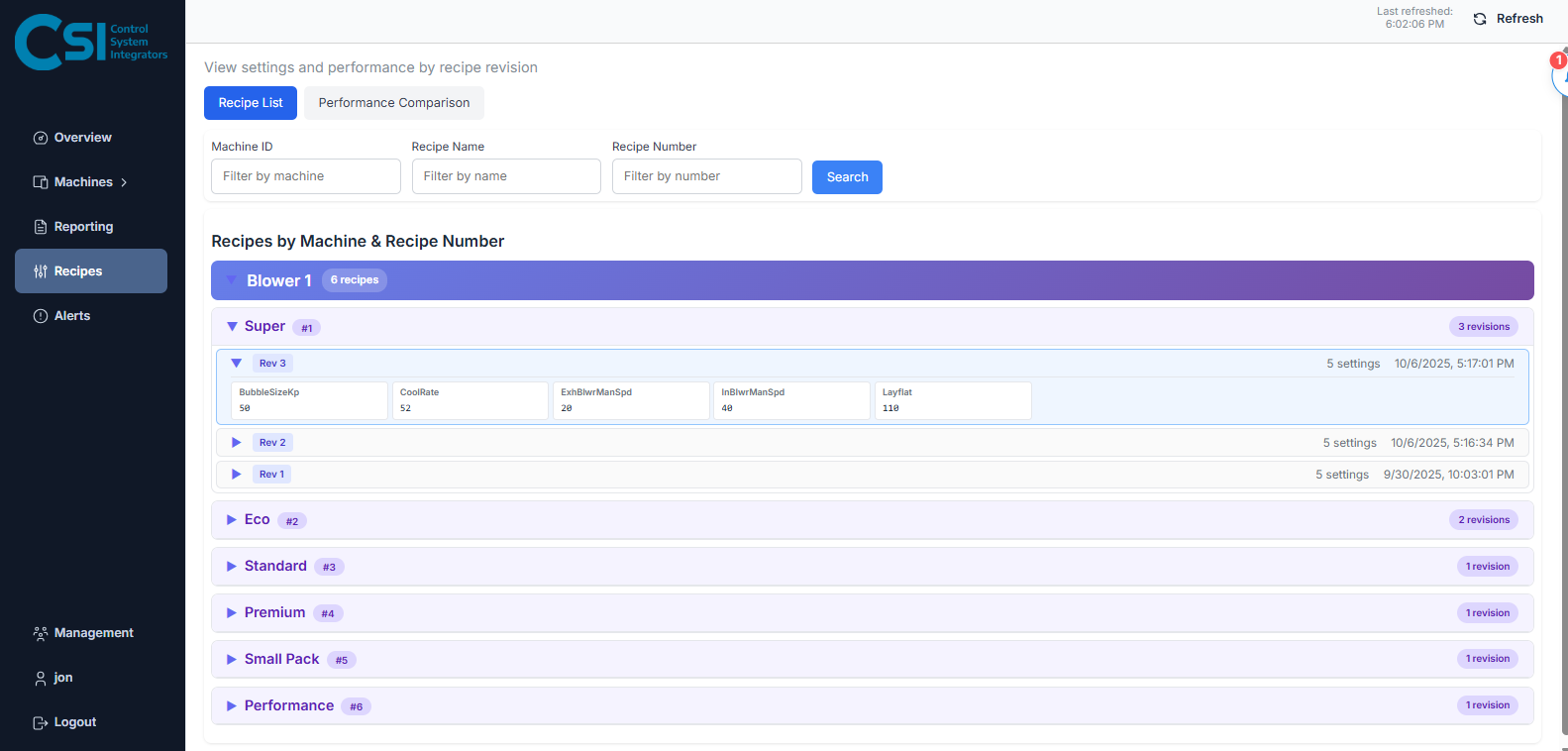This screenshot has width=1568, height=751.
Task: Click the Machines icon in sidebar
Action: 41,182
